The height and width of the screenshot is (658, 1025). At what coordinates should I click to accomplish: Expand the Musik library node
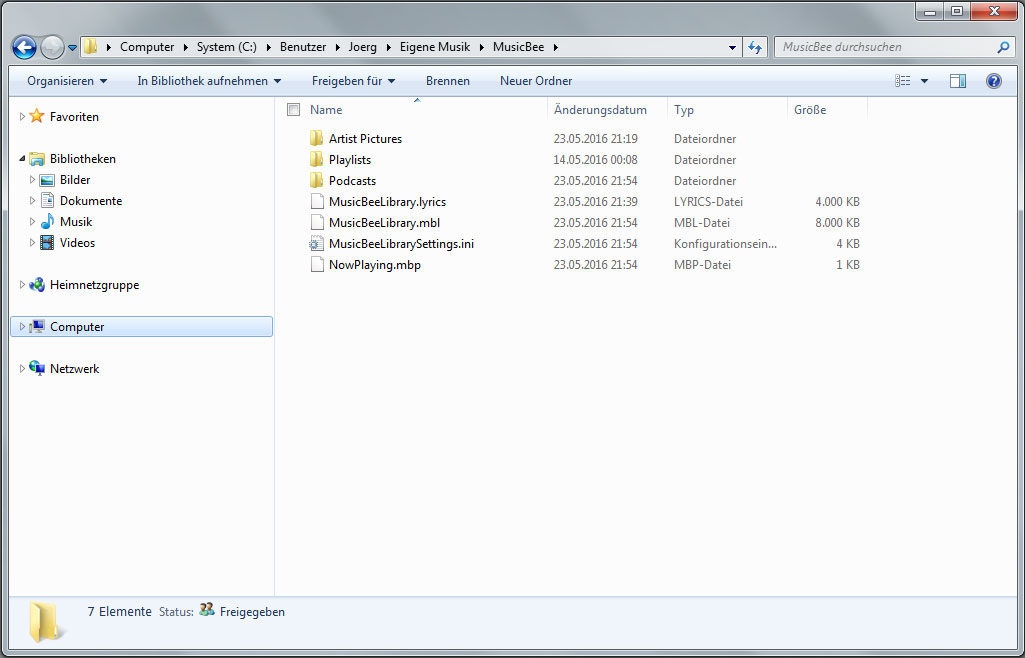[32, 222]
